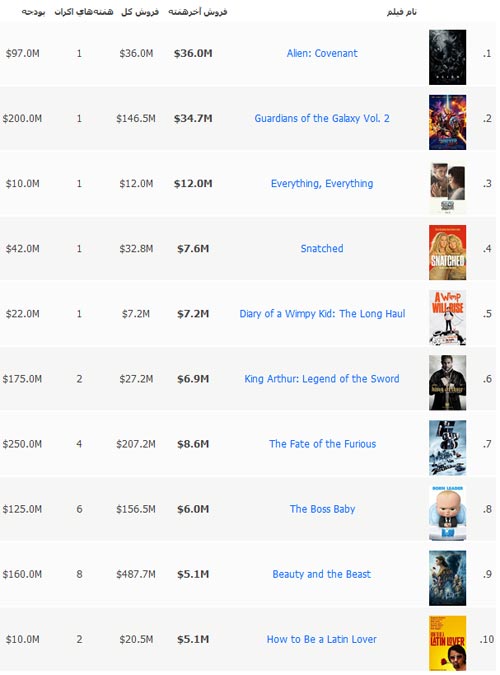The width and height of the screenshot is (500, 675).
Task: Open the Alien: Covenant movie link
Action: click(x=322, y=53)
